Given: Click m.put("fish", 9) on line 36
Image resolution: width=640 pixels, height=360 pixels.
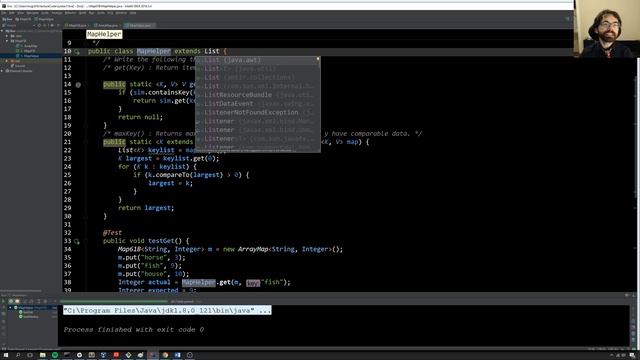Looking at the screenshot, I should (x=150, y=266).
